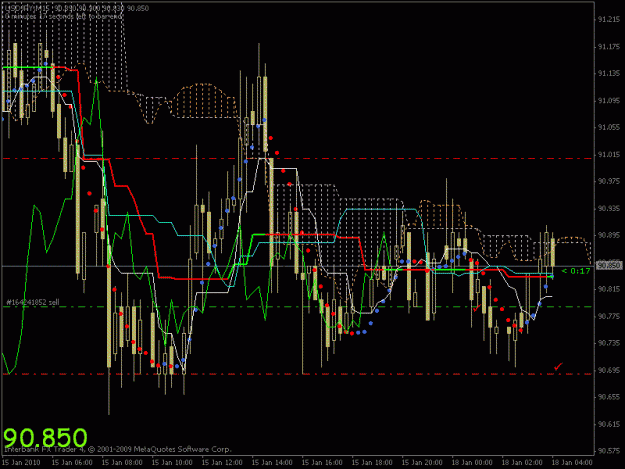
Task: Click the 91.095 price axis label
Action: 609,100
